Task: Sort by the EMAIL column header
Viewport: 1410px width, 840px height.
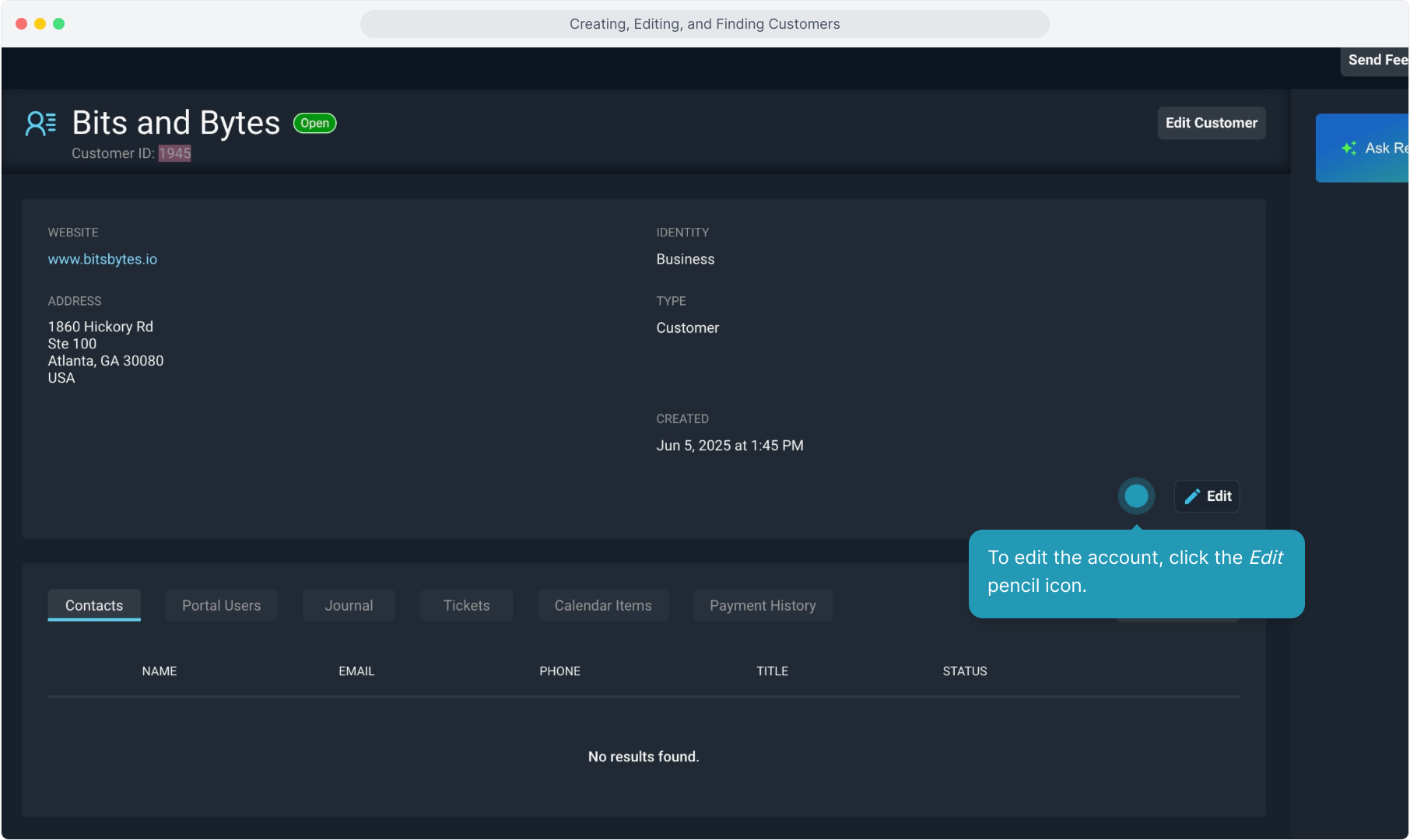Action: (356, 671)
